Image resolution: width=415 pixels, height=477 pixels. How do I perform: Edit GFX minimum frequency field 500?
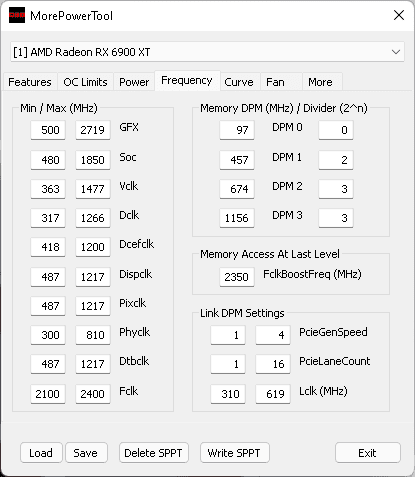tap(48, 130)
